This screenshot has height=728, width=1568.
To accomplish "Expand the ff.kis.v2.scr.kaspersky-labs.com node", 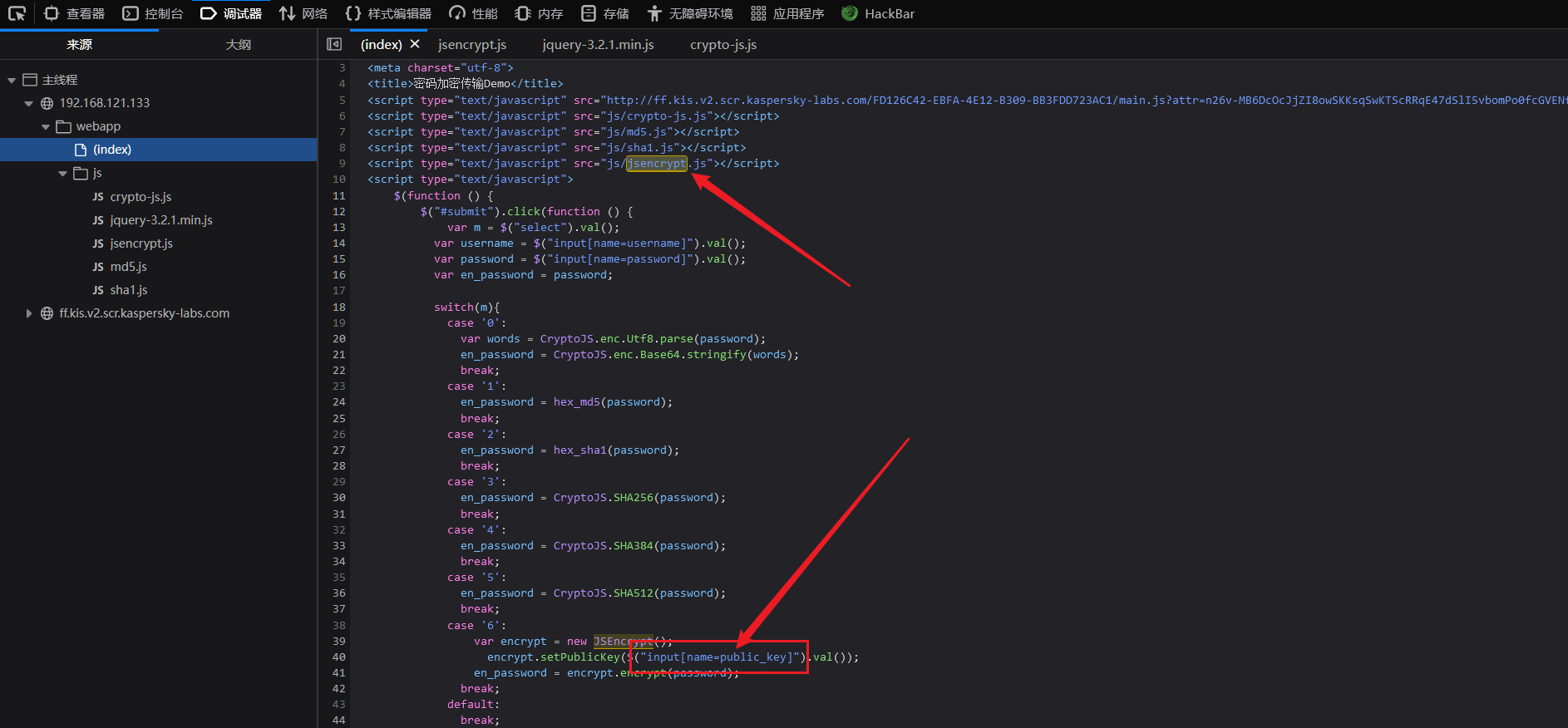I will click(x=28, y=313).
